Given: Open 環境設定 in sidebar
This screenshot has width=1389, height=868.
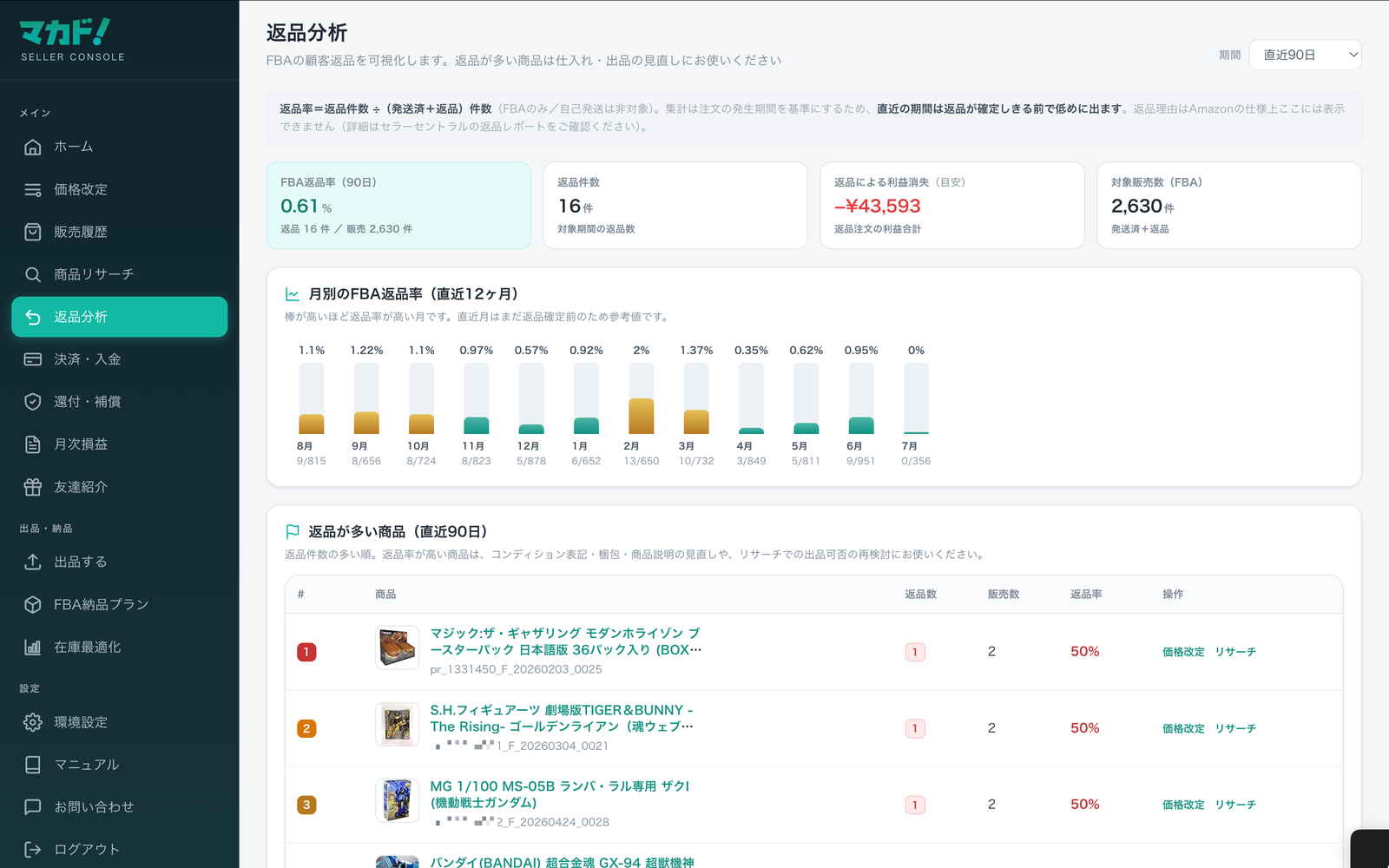Looking at the screenshot, I should (120, 722).
